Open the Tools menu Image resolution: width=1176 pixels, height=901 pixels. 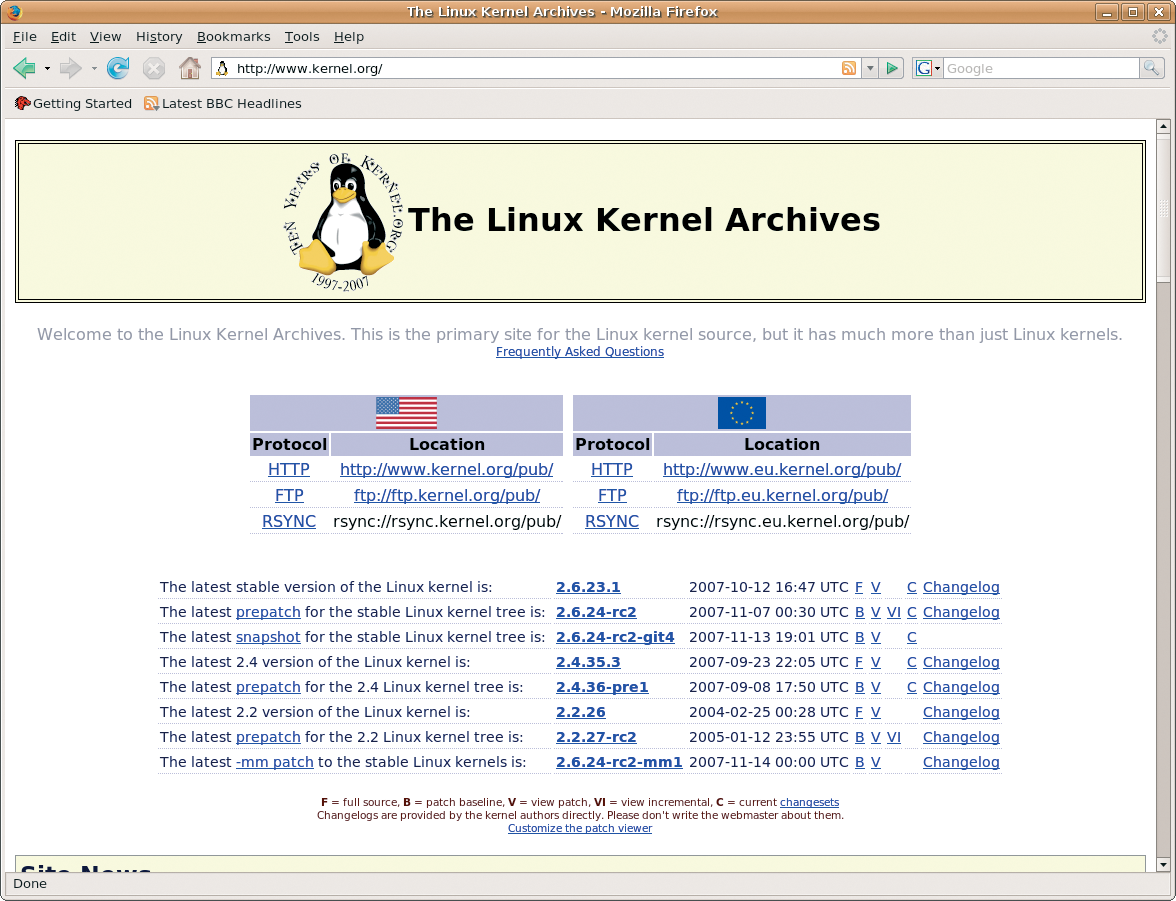coord(302,36)
